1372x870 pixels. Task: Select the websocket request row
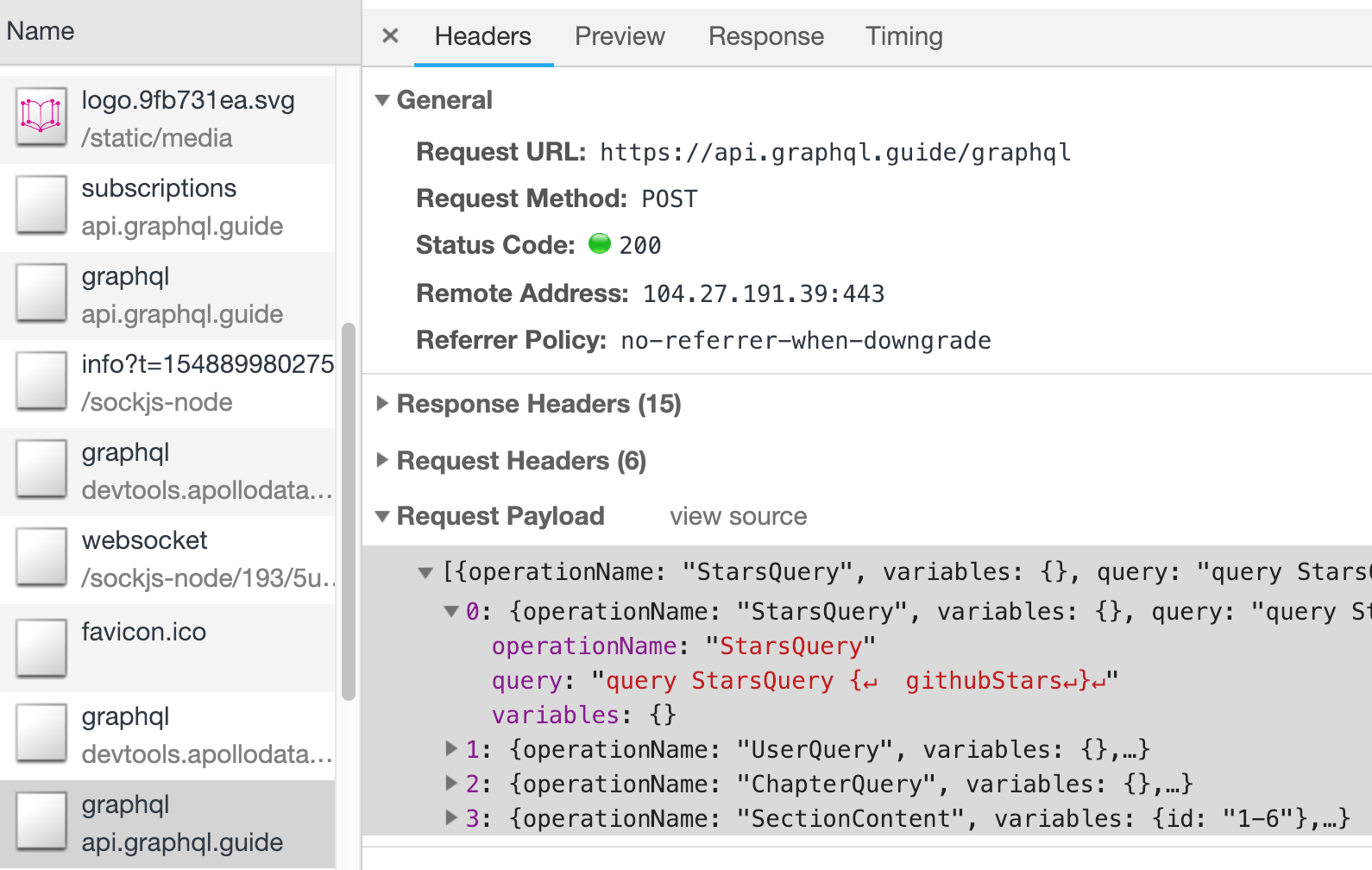click(x=167, y=559)
